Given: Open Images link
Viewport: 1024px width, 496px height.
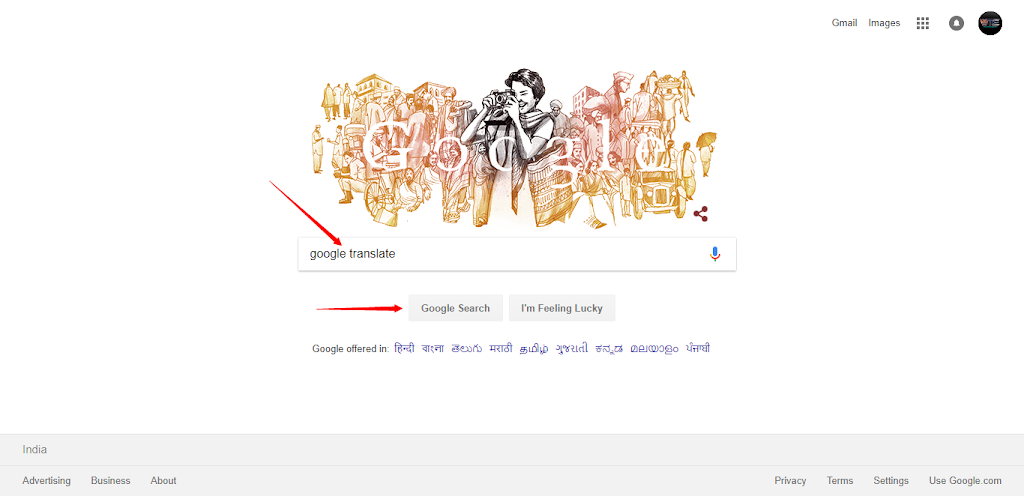Looking at the screenshot, I should [884, 23].
